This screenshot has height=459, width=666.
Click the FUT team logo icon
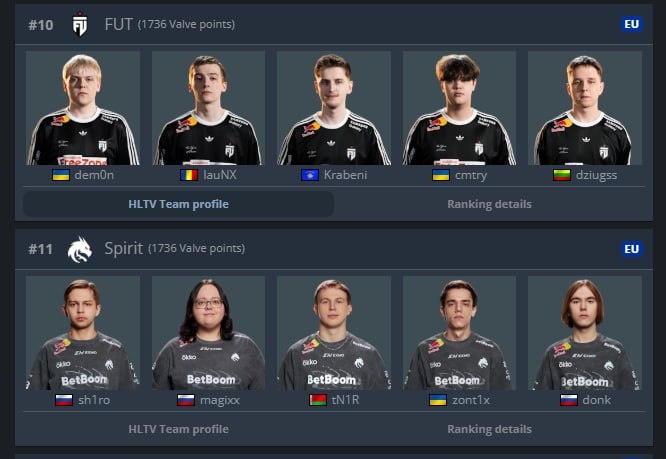pos(80,24)
